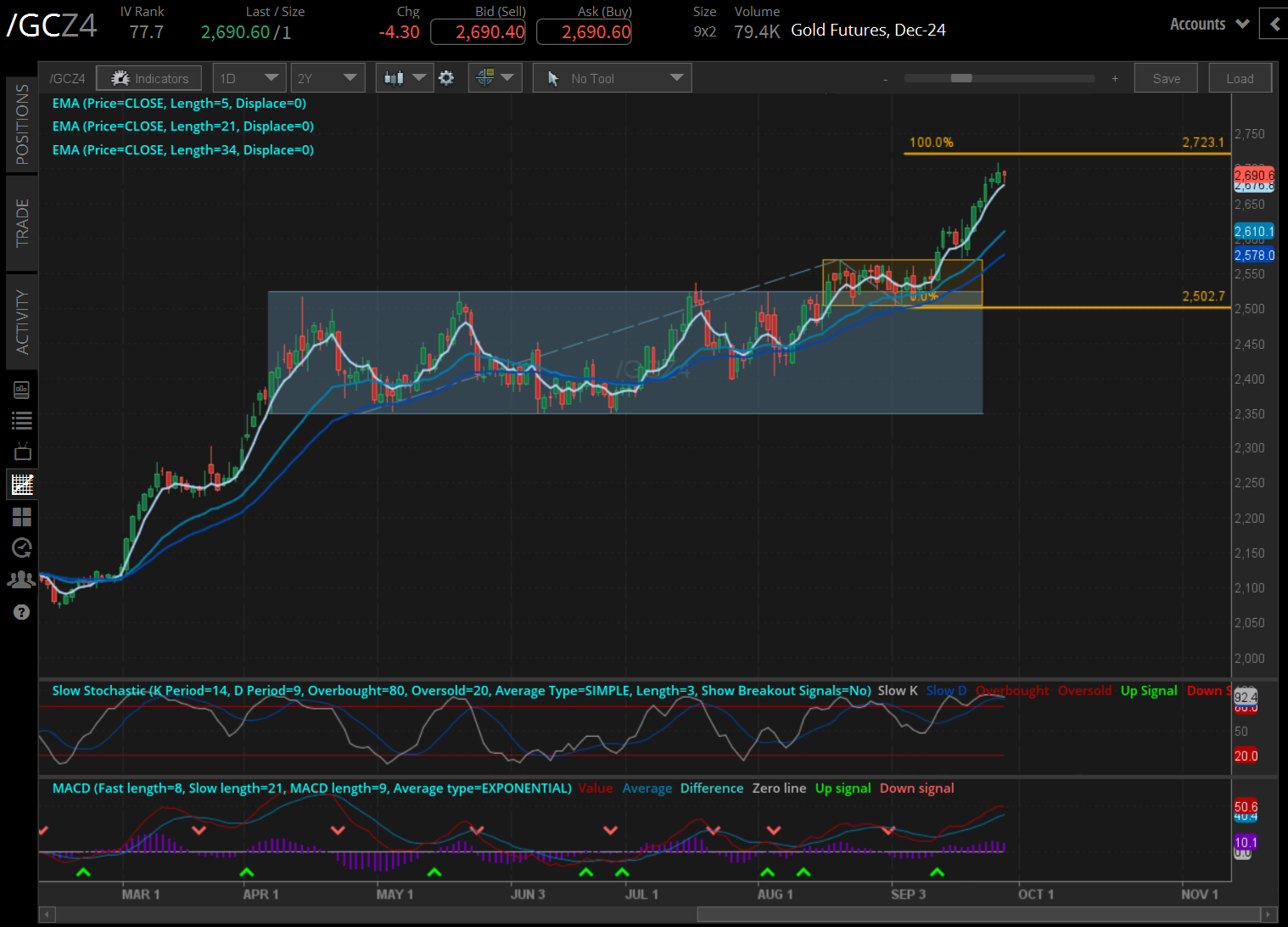Open OnDemand with the clock icon
This screenshot has height=927, width=1288.
click(22, 548)
